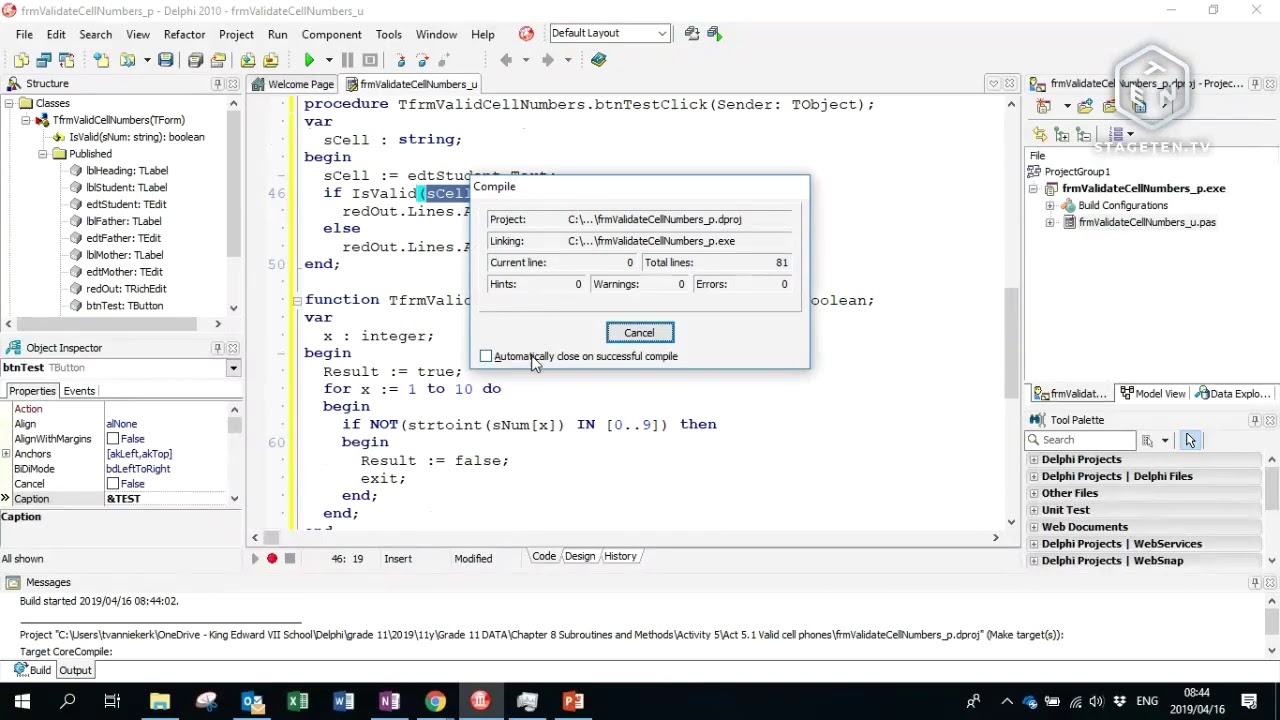Switch to the Output messages tab

(x=75, y=670)
